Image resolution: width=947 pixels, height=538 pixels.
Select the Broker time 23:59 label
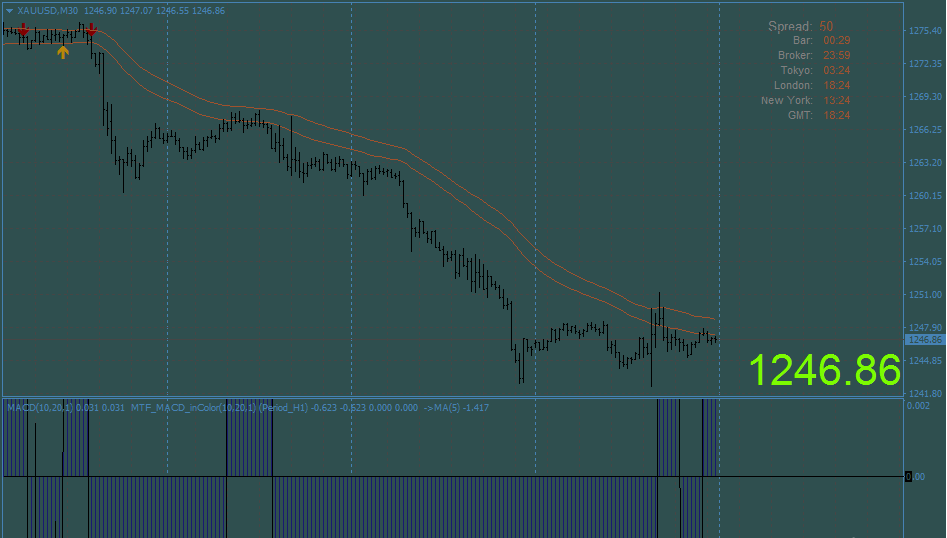click(x=836, y=55)
